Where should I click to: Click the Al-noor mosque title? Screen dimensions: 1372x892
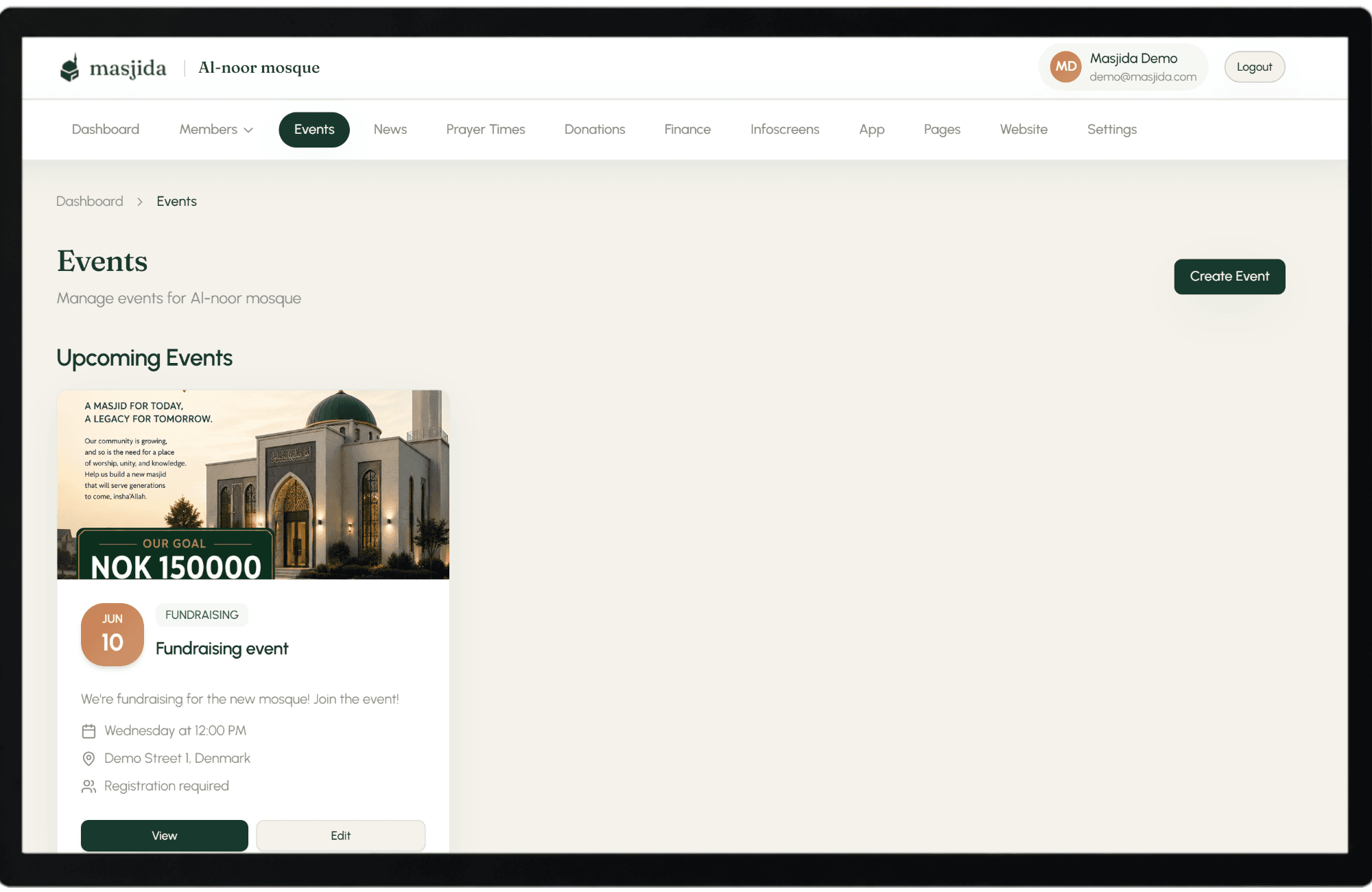click(x=259, y=68)
